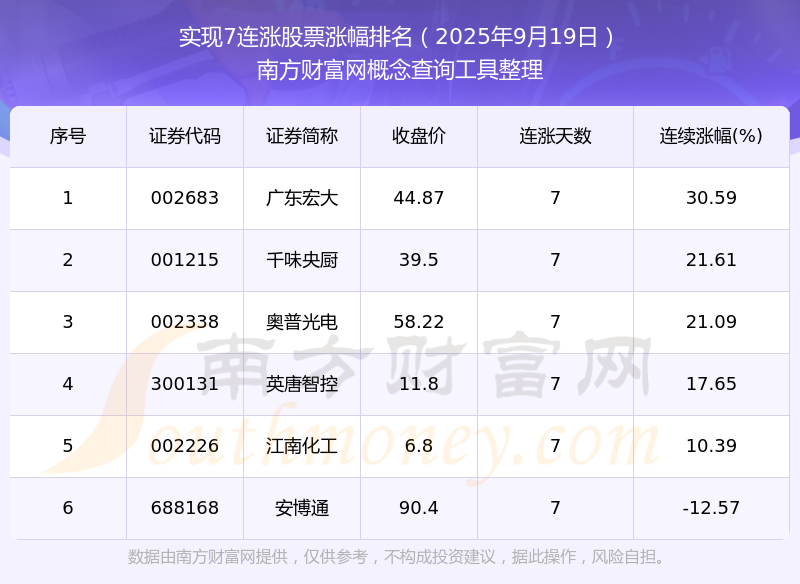800x584 pixels.
Task: Click 连涨天数 value 7 in 千味央厨 row
Action: 556,260
